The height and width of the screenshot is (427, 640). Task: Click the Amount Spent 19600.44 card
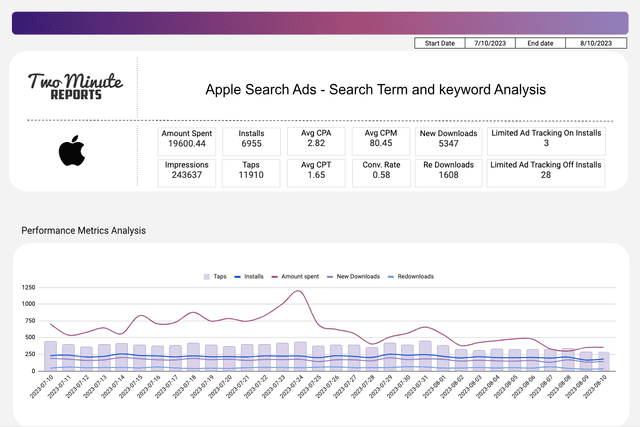187,141
